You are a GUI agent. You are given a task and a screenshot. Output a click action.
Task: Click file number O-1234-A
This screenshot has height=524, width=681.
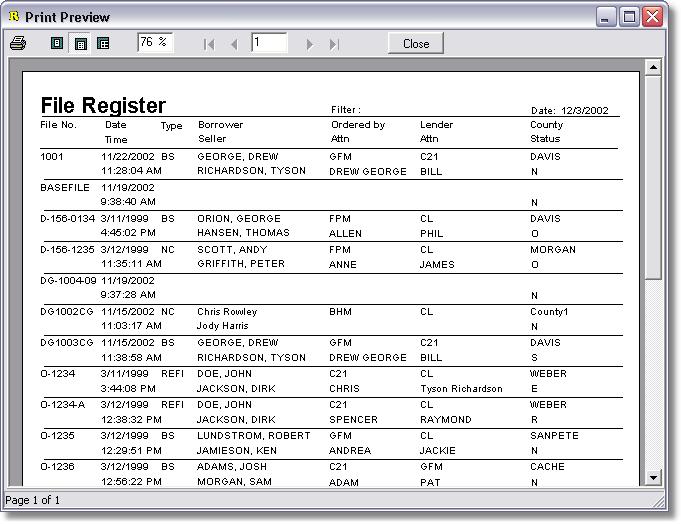[63, 405]
